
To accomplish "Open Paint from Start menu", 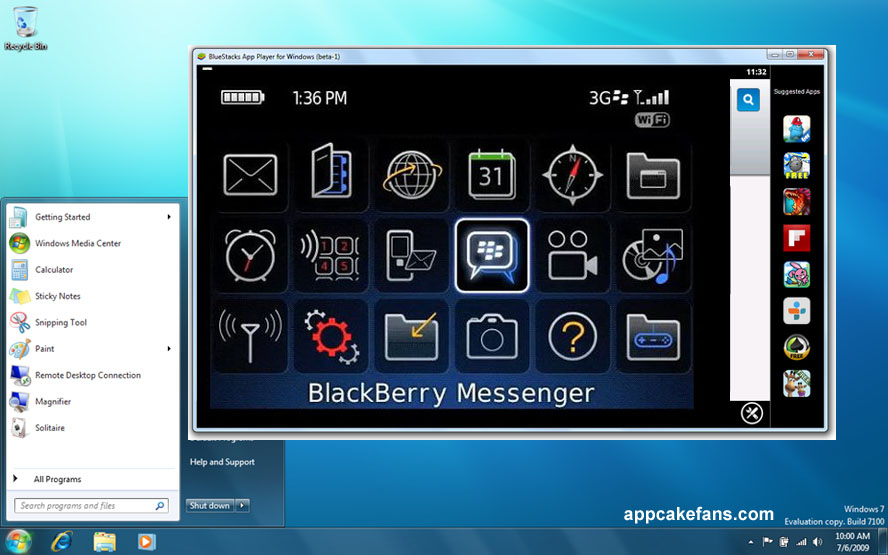I will [91, 349].
